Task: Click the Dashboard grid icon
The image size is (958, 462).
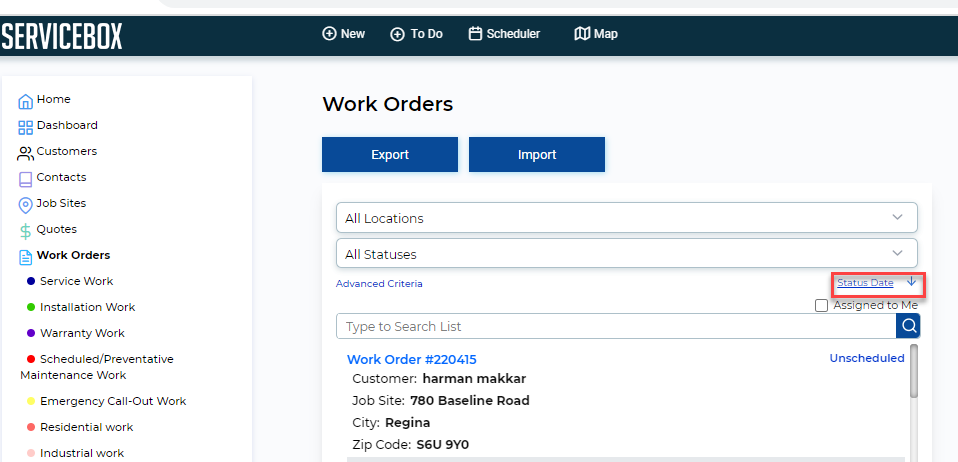Action: point(25,127)
